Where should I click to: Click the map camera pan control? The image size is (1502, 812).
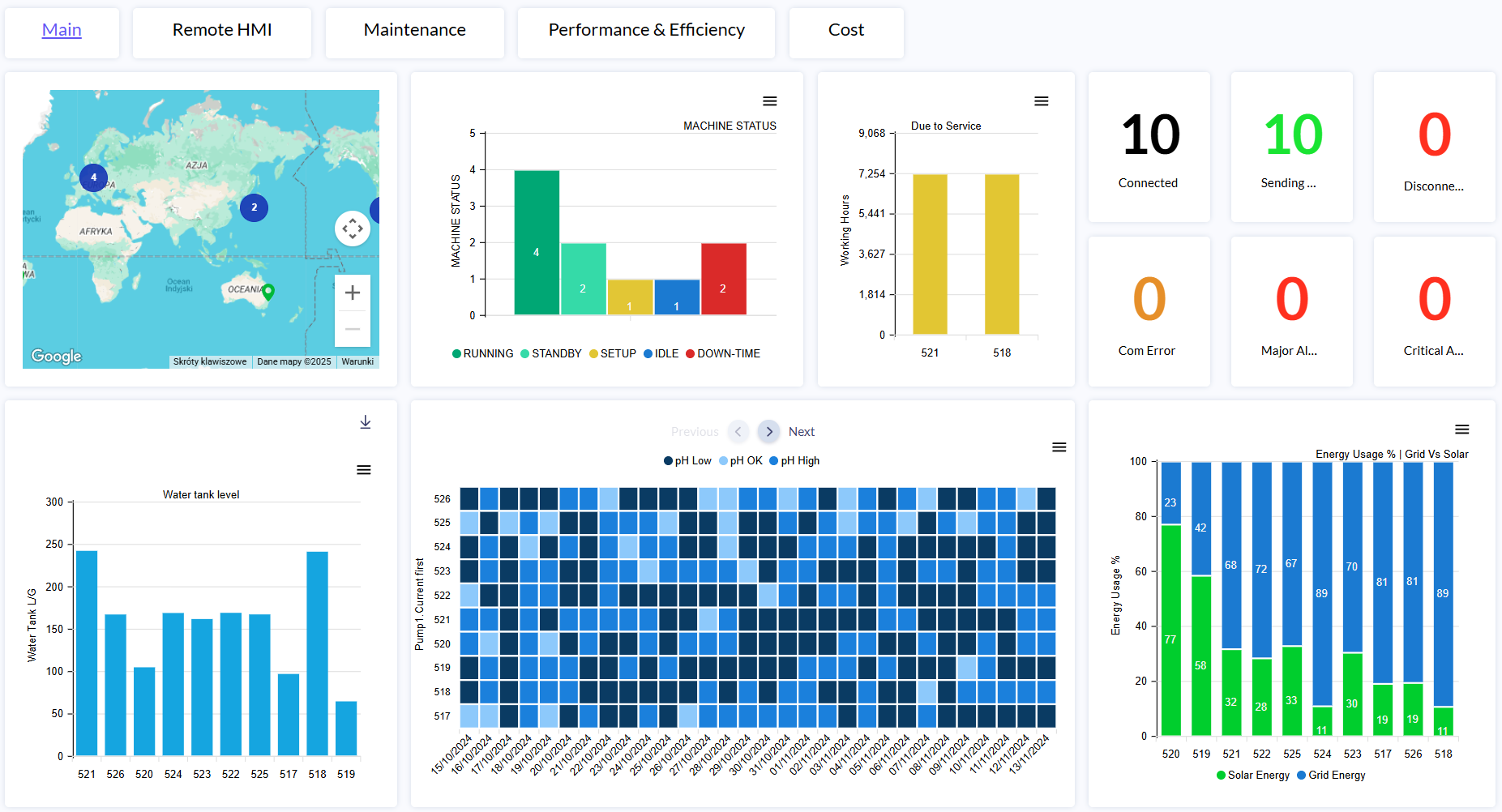[353, 229]
